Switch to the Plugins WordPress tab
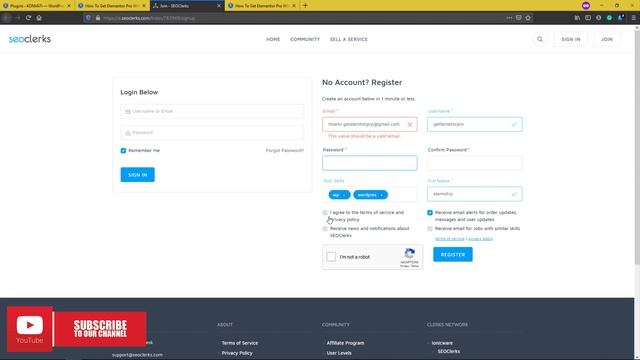The height and width of the screenshot is (360, 640). point(38,6)
